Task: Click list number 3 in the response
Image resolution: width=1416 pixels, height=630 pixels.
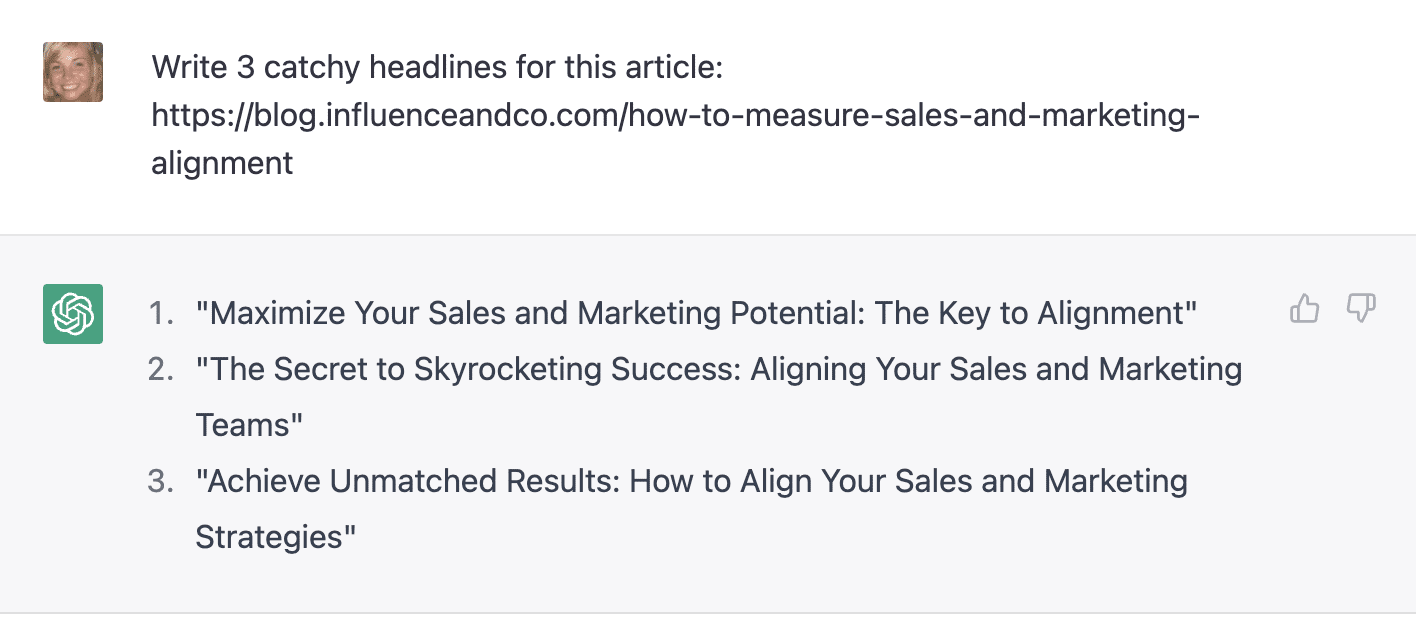Action: pos(161,482)
